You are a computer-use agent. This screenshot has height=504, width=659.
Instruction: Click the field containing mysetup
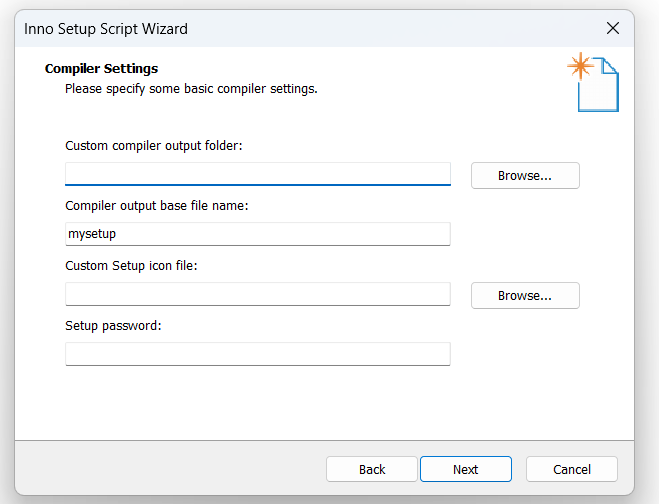click(x=258, y=234)
